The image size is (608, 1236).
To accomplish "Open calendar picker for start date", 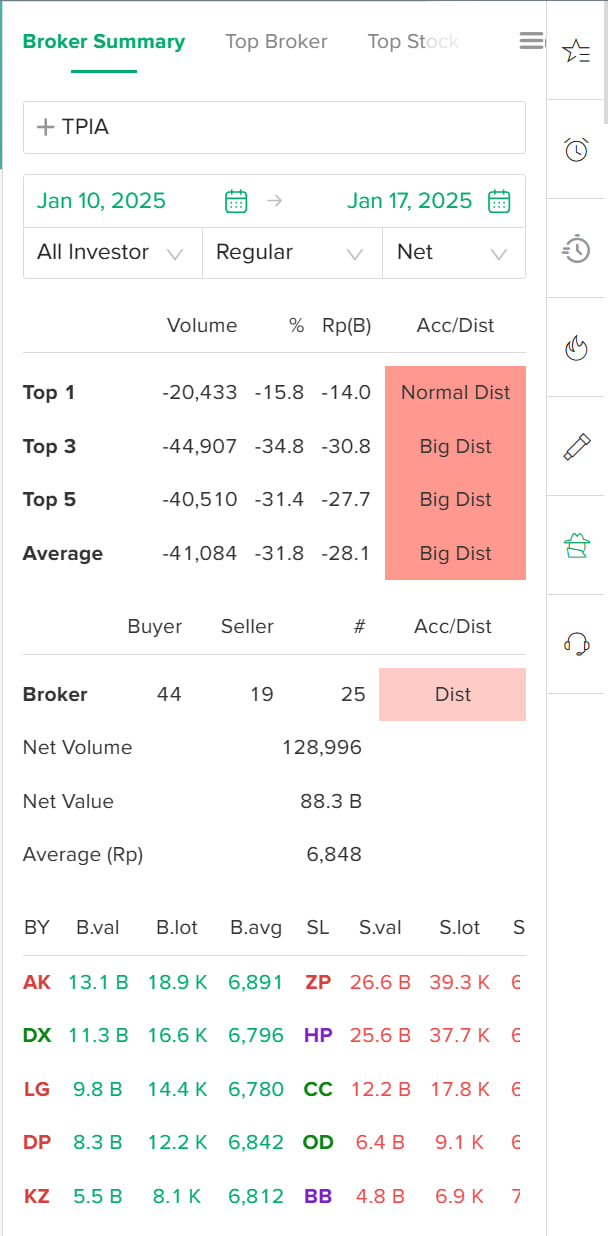I will click(x=236, y=200).
